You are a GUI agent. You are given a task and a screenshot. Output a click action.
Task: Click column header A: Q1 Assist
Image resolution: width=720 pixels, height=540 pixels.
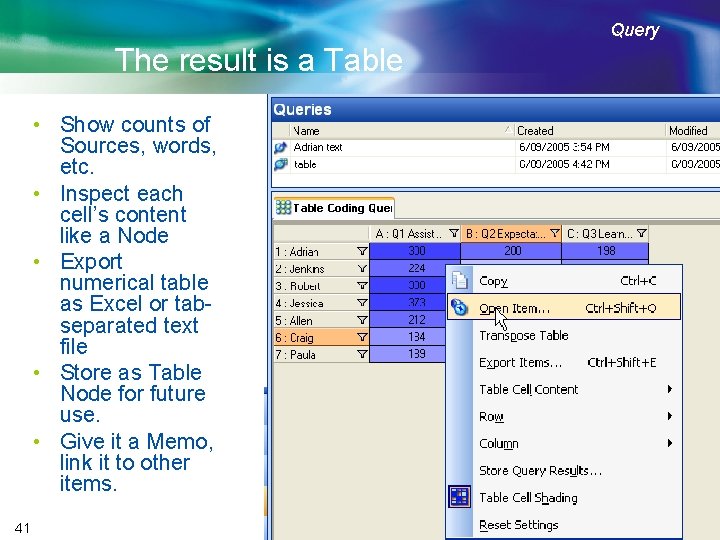pos(415,234)
